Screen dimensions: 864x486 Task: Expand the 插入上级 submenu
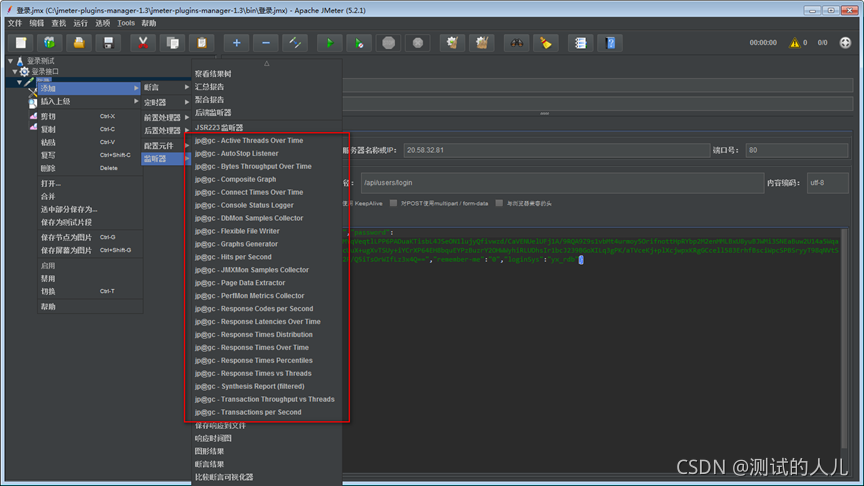tap(89, 101)
